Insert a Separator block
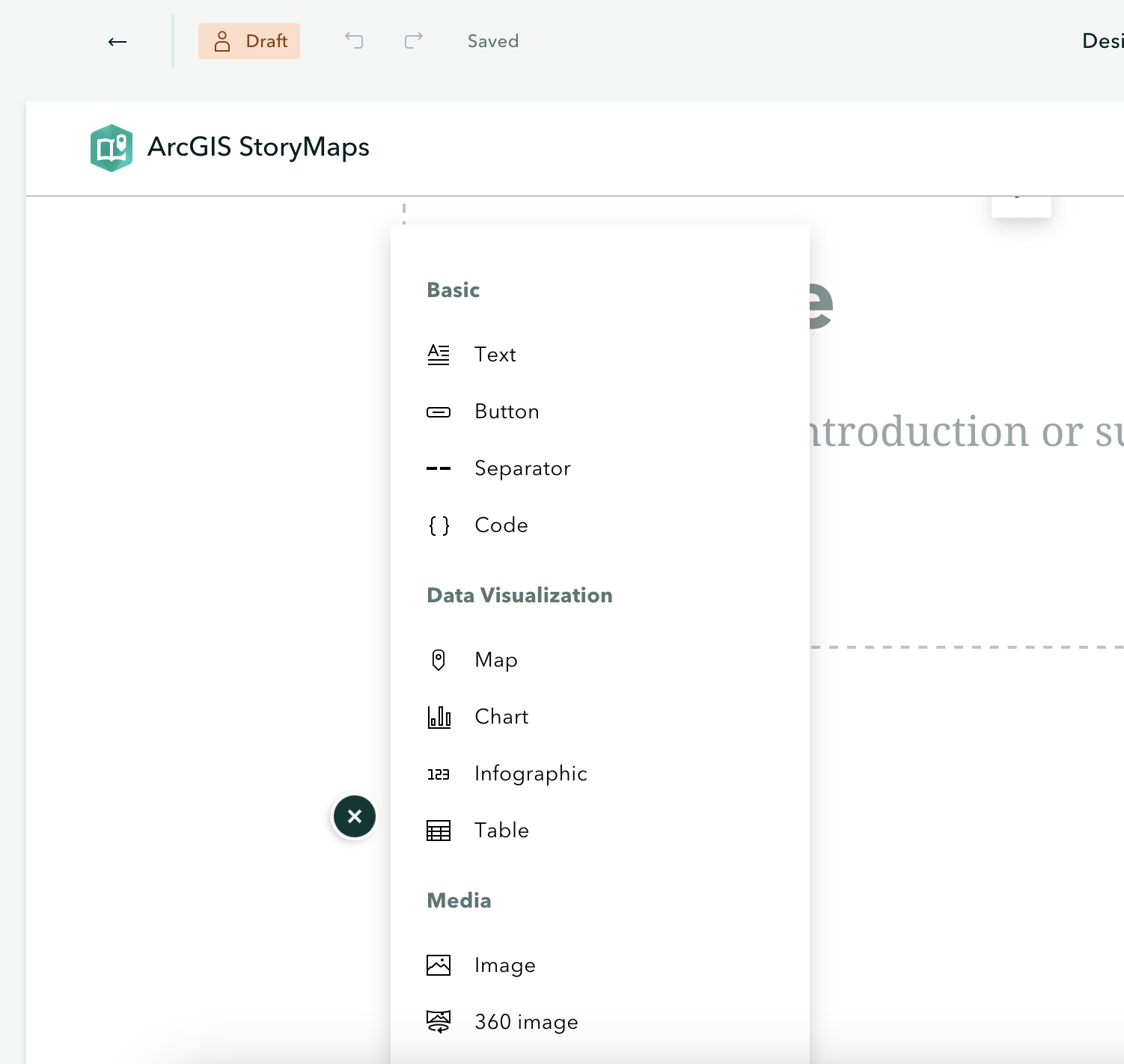This screenshot has height=1064, width=1124. pos(522,468)
